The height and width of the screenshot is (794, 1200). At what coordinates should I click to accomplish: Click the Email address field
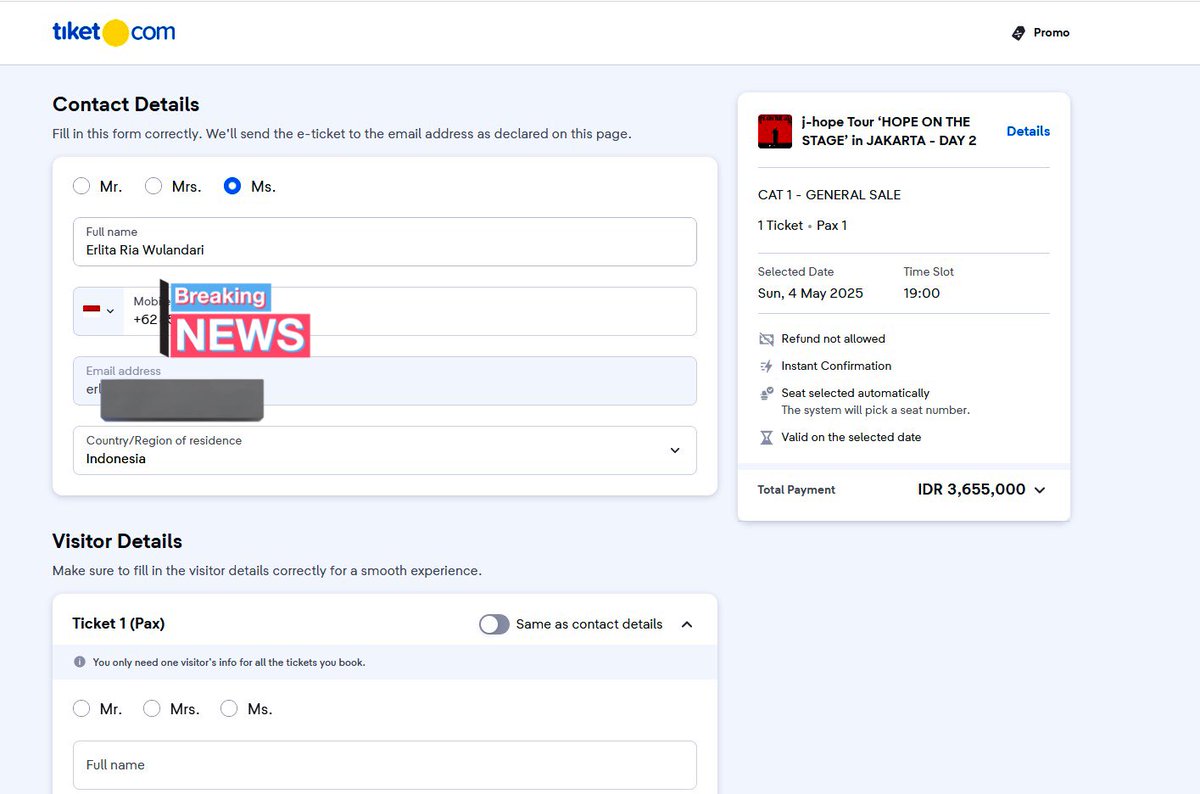385,381
